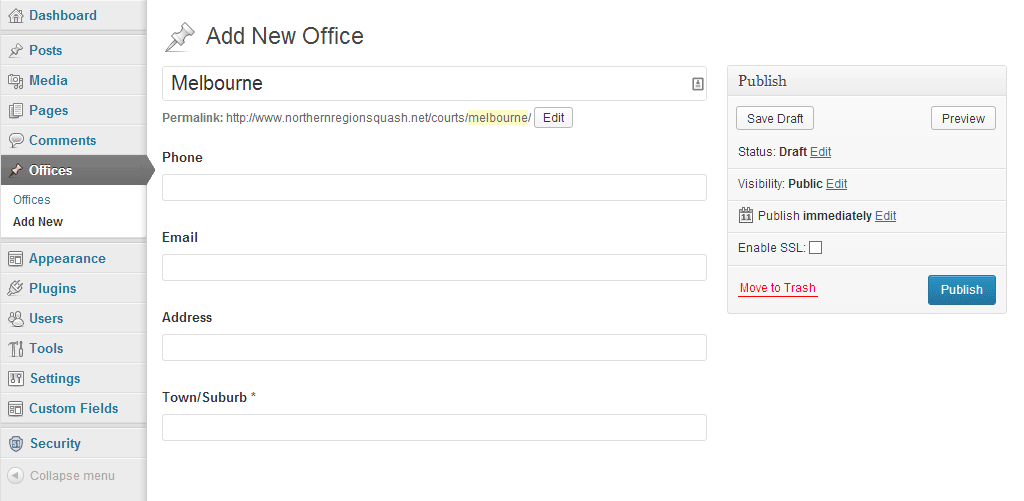1024x501 pixels.
Task: Click the Comments speech bubble icon
Action: tap(15, 141)
